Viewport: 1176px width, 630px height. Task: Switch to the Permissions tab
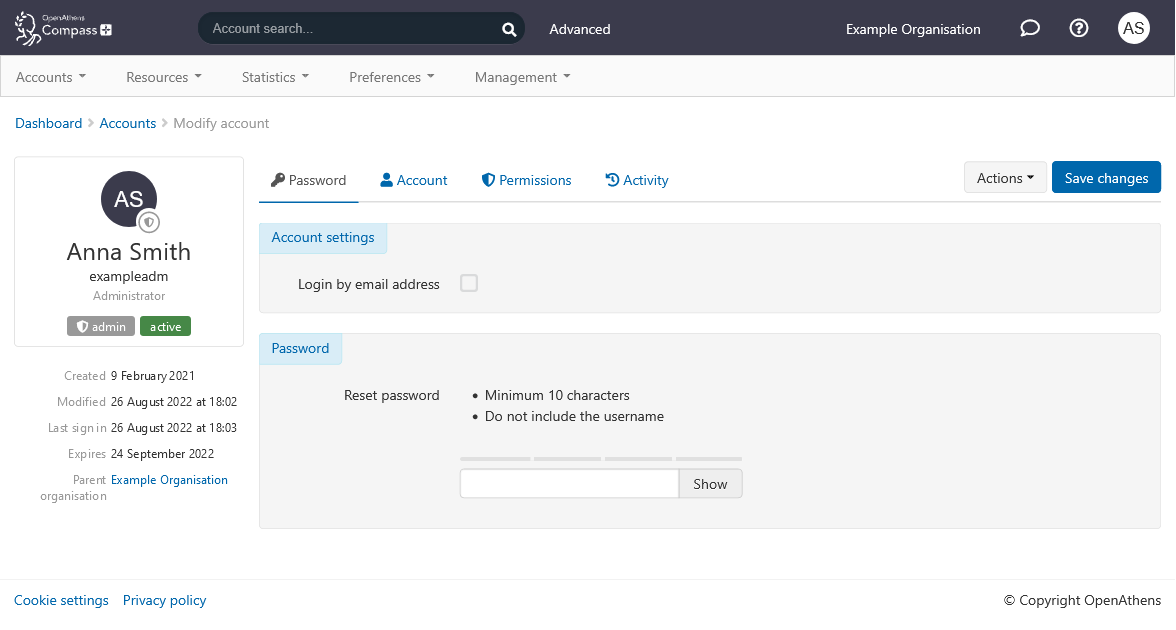coord(527,180)
